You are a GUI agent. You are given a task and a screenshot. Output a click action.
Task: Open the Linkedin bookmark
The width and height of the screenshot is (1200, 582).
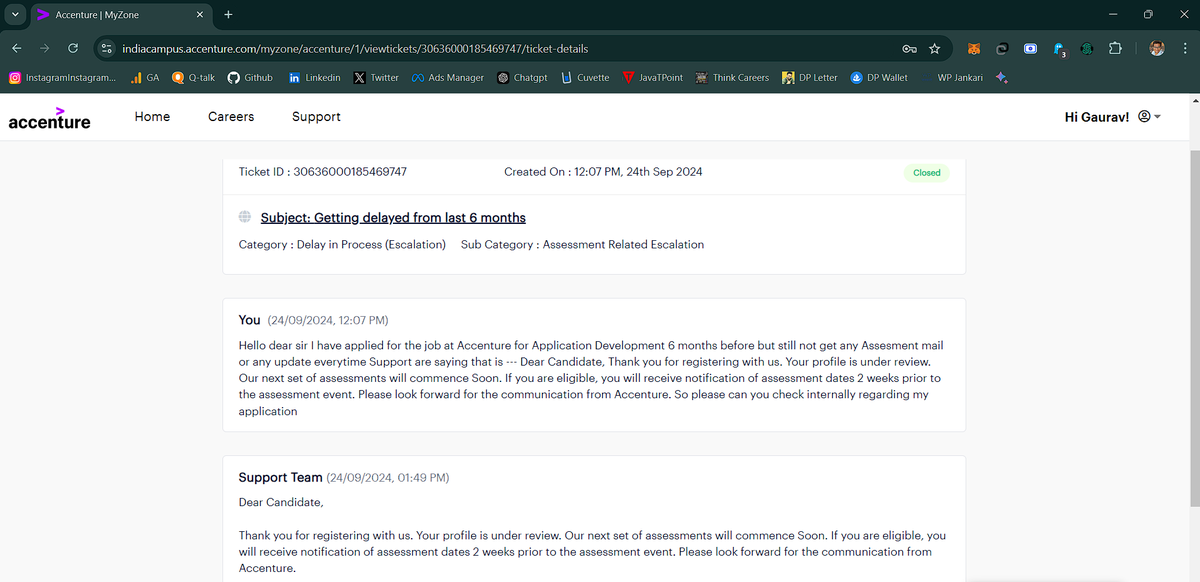pos(314,77)
